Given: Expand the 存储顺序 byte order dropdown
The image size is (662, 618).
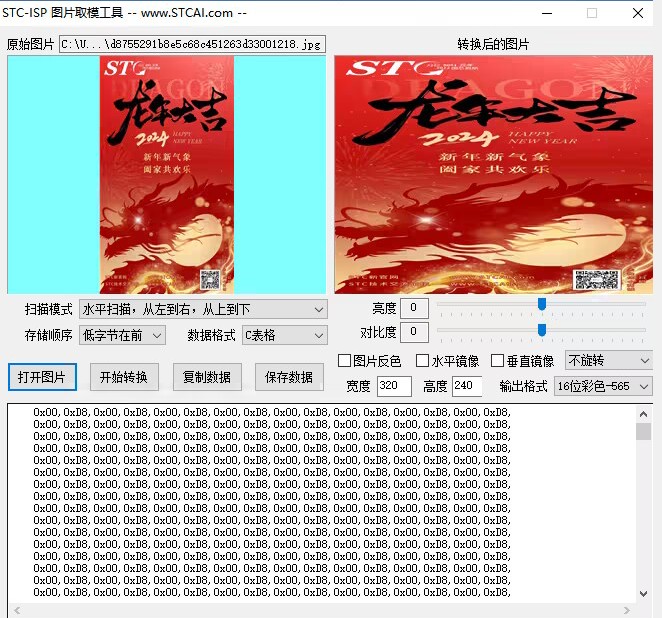Looking at the screenshot, I should (x=122, y=336).
